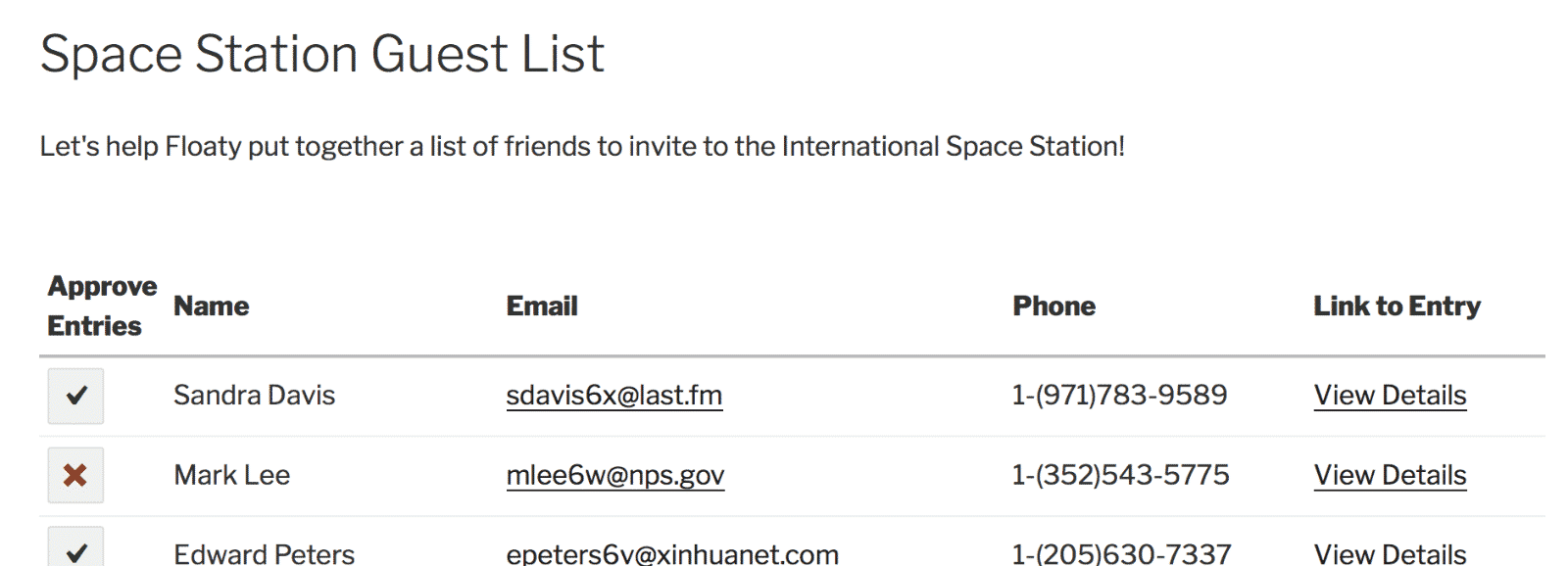Screen dimensions: 1568x566
Task: Click the Name column header
Action: click(212, 306)
